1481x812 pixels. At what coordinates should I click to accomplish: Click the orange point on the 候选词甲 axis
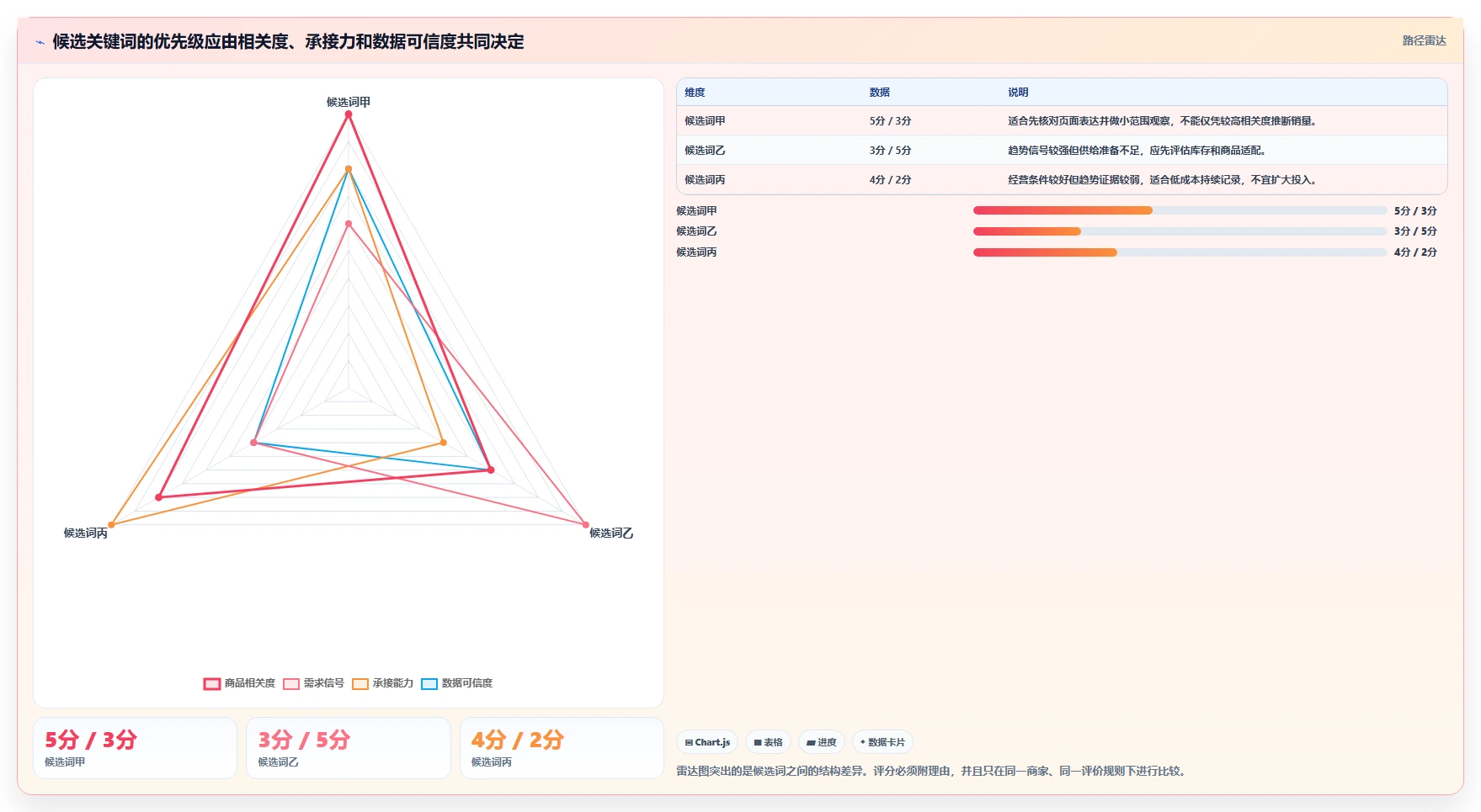[x=349, y=169]
